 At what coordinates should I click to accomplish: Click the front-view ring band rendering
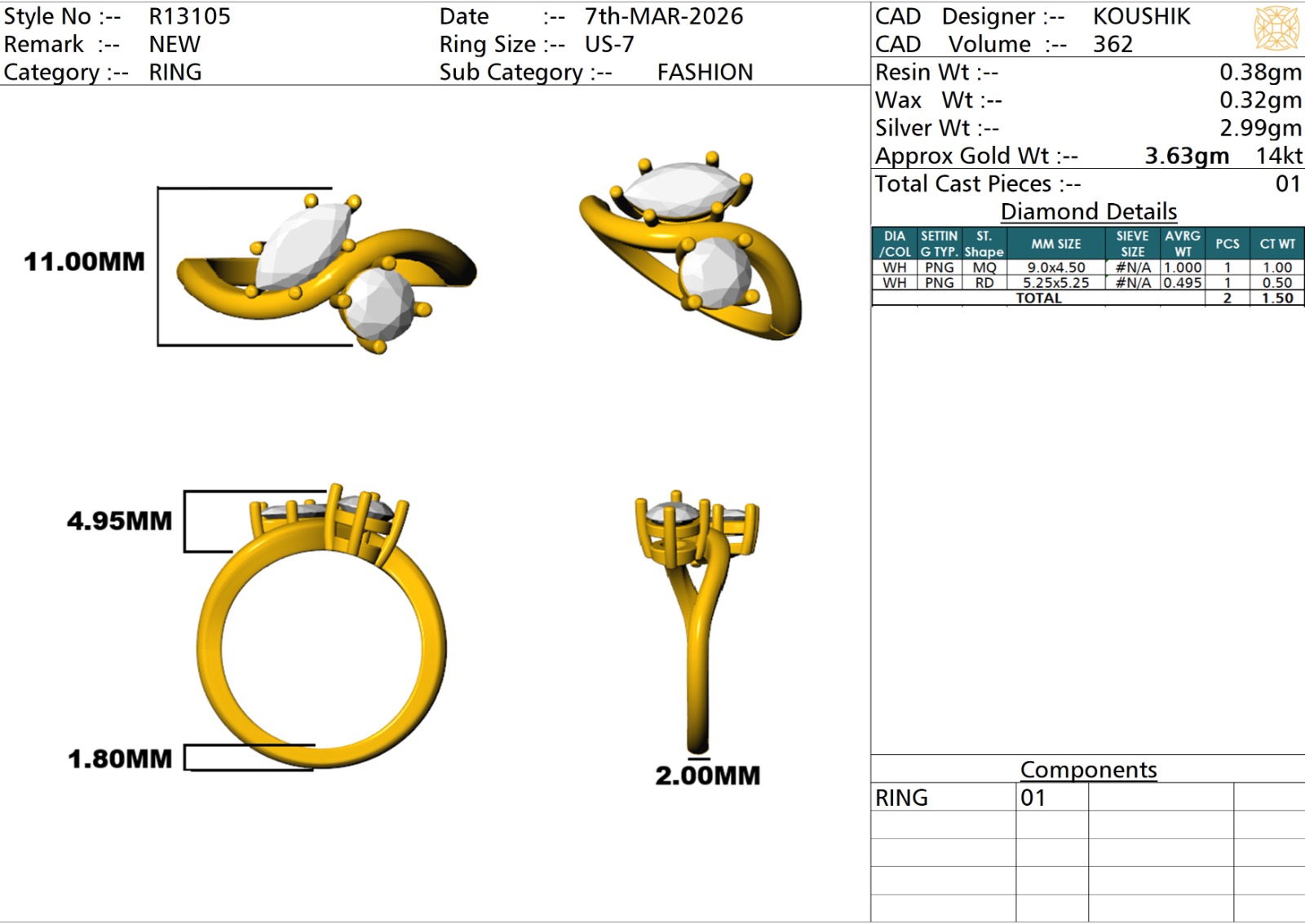pyautogui.click(x=321, y=636)
